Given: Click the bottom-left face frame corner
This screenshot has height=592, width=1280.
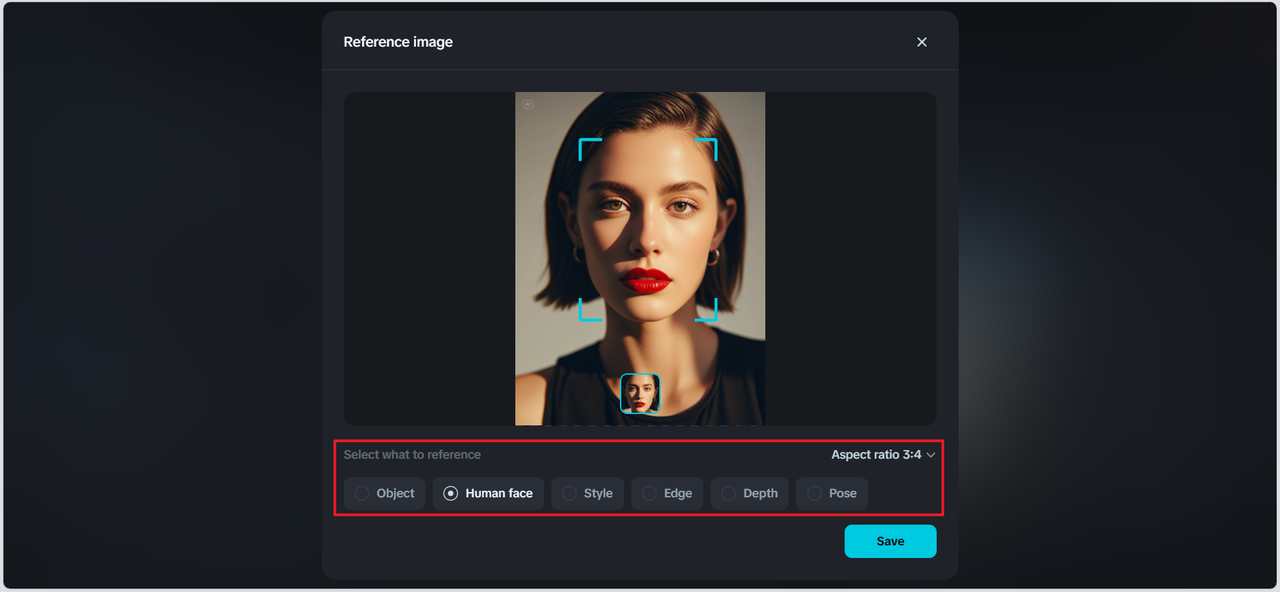Looking at the screenshot, I should coord(583,317).
